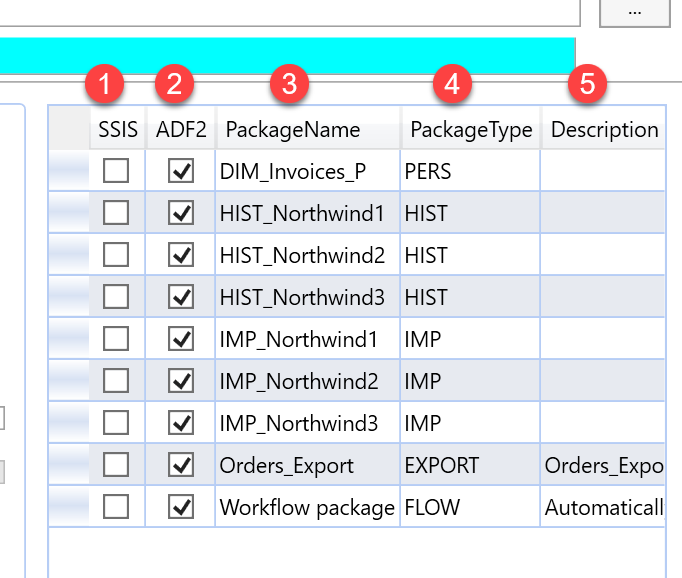Uncheck ADF2 box for IMP_Northwind3
Image resolution: width=682 pixels, height=578 pixels.
pyautogui.click(x=181, y=423)
